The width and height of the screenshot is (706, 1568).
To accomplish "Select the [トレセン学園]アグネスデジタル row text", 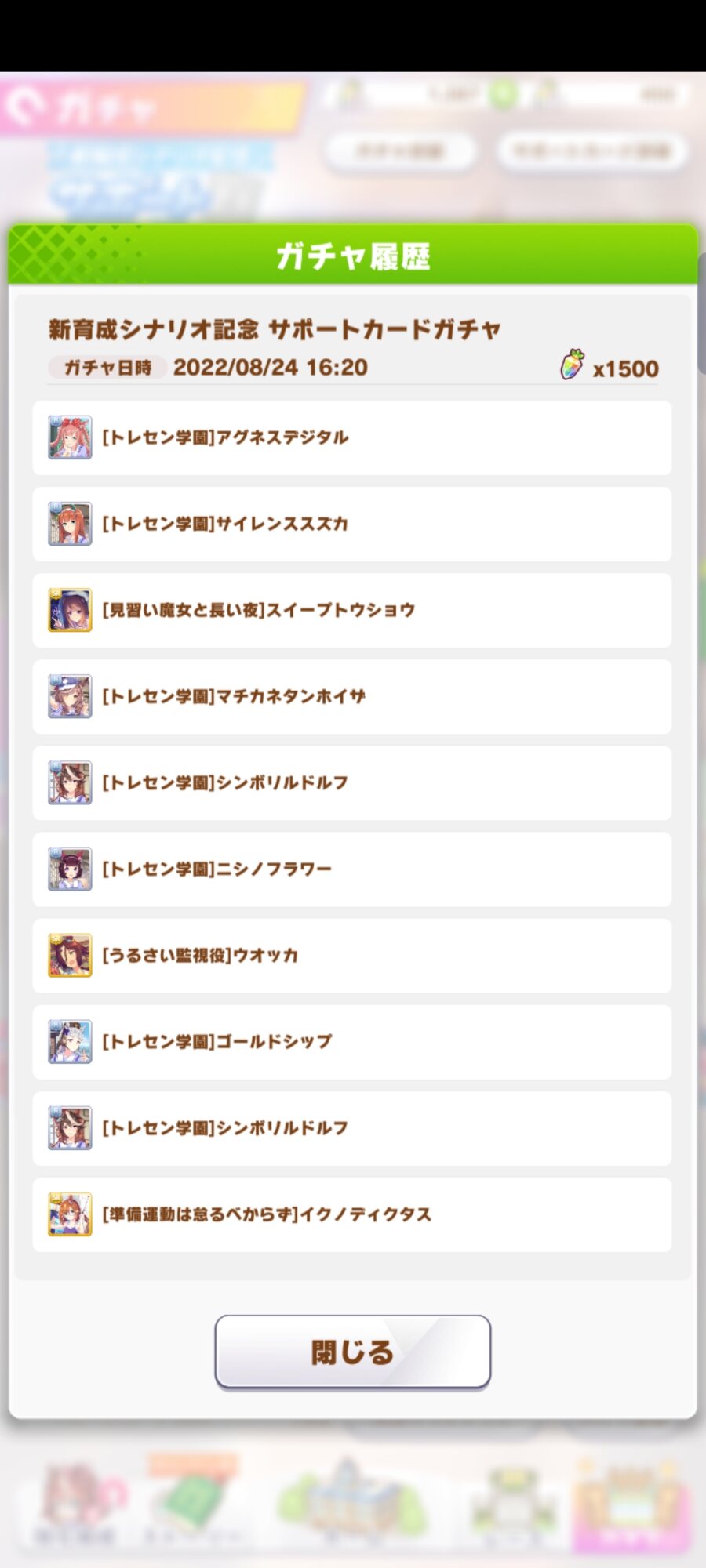I will (225, 437).
